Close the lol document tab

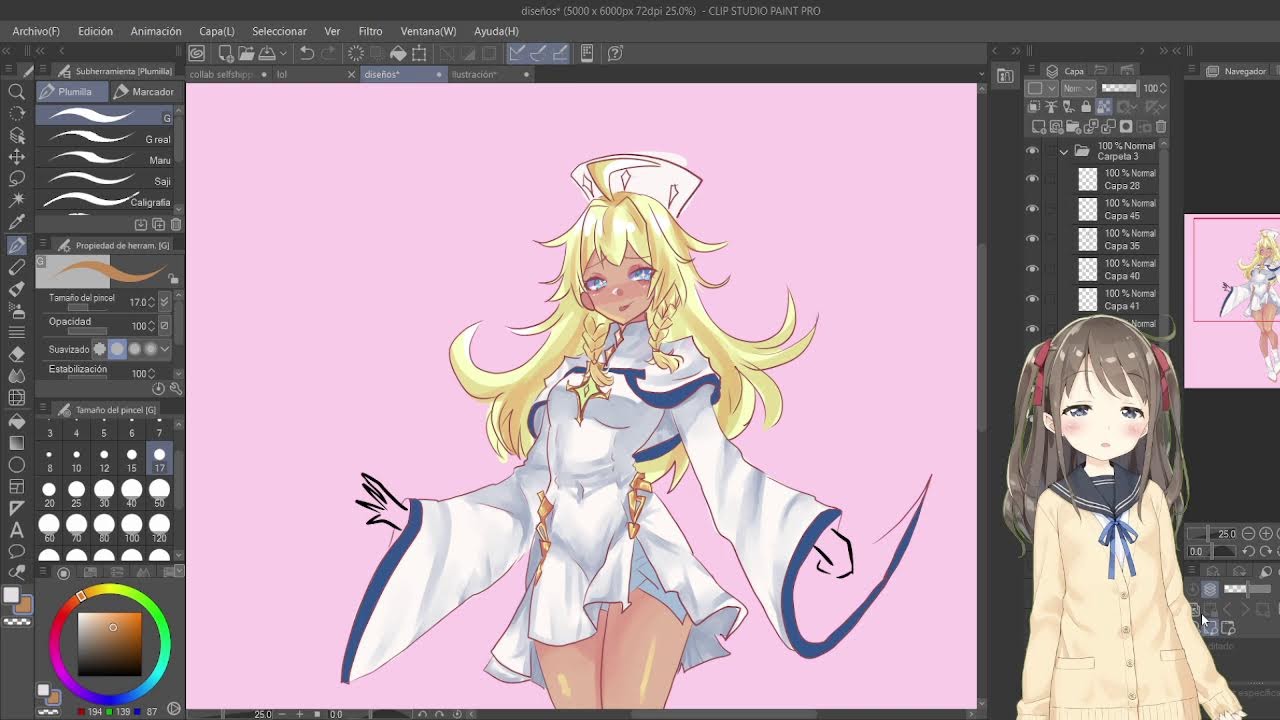351,74
